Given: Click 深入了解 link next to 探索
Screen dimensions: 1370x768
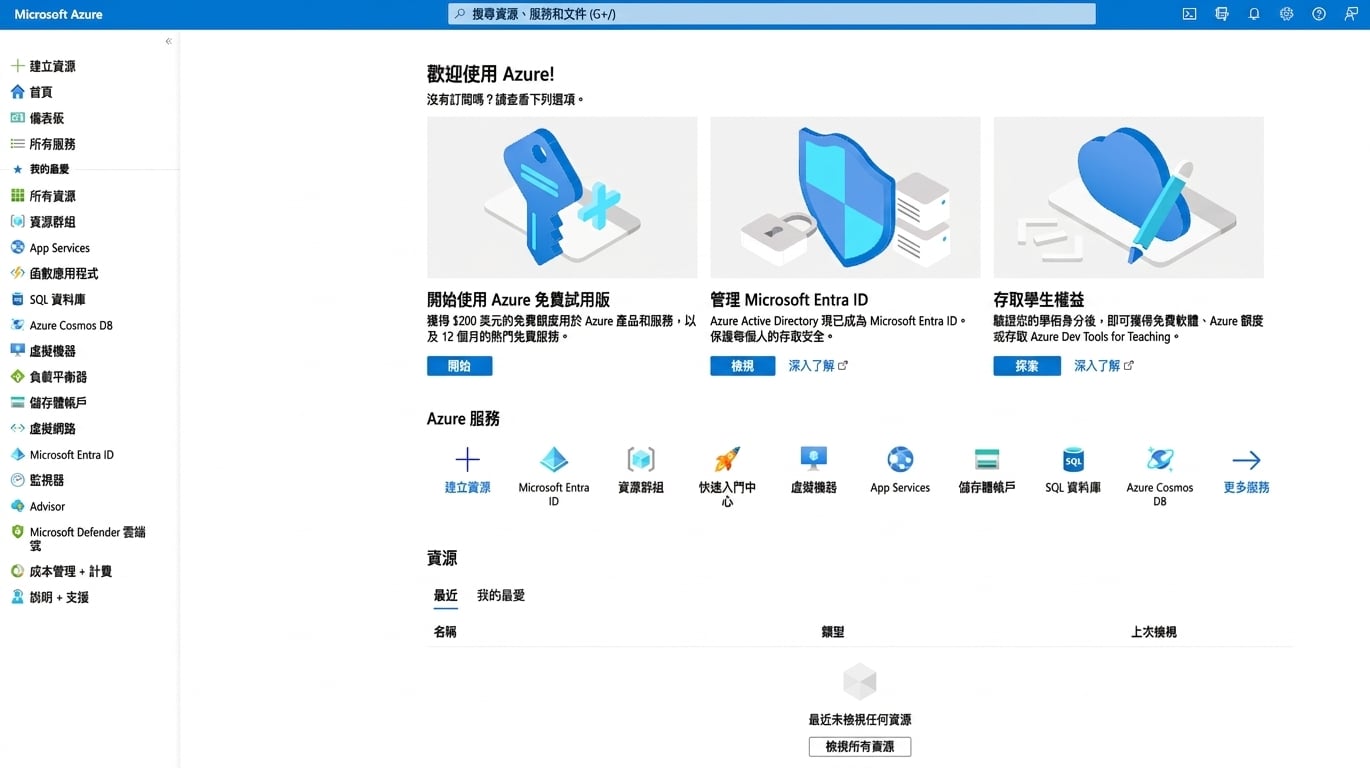Looking at the screenshot, I should (x=1103, y=366).
